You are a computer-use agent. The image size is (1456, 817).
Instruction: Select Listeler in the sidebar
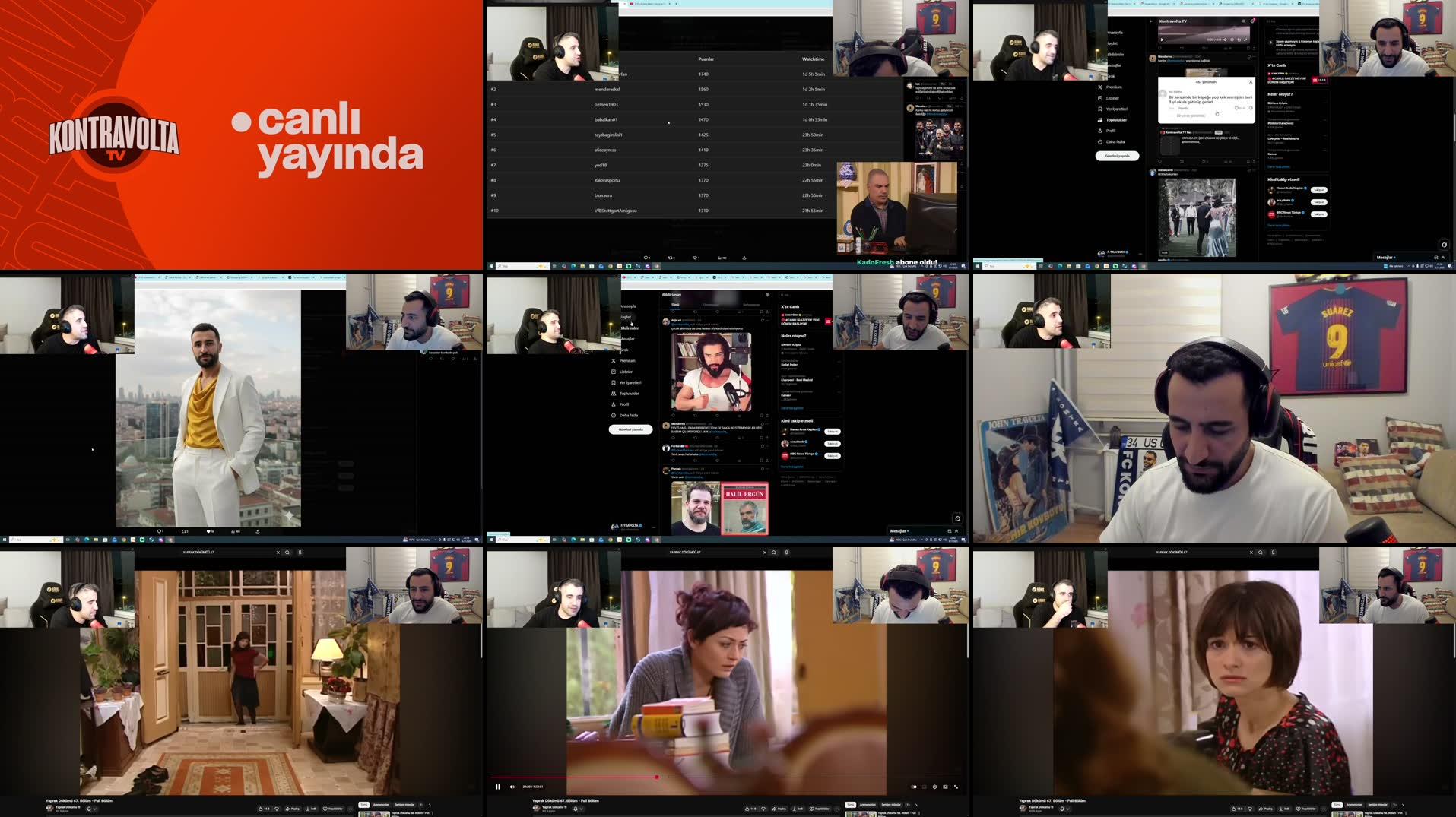(625, 372)
